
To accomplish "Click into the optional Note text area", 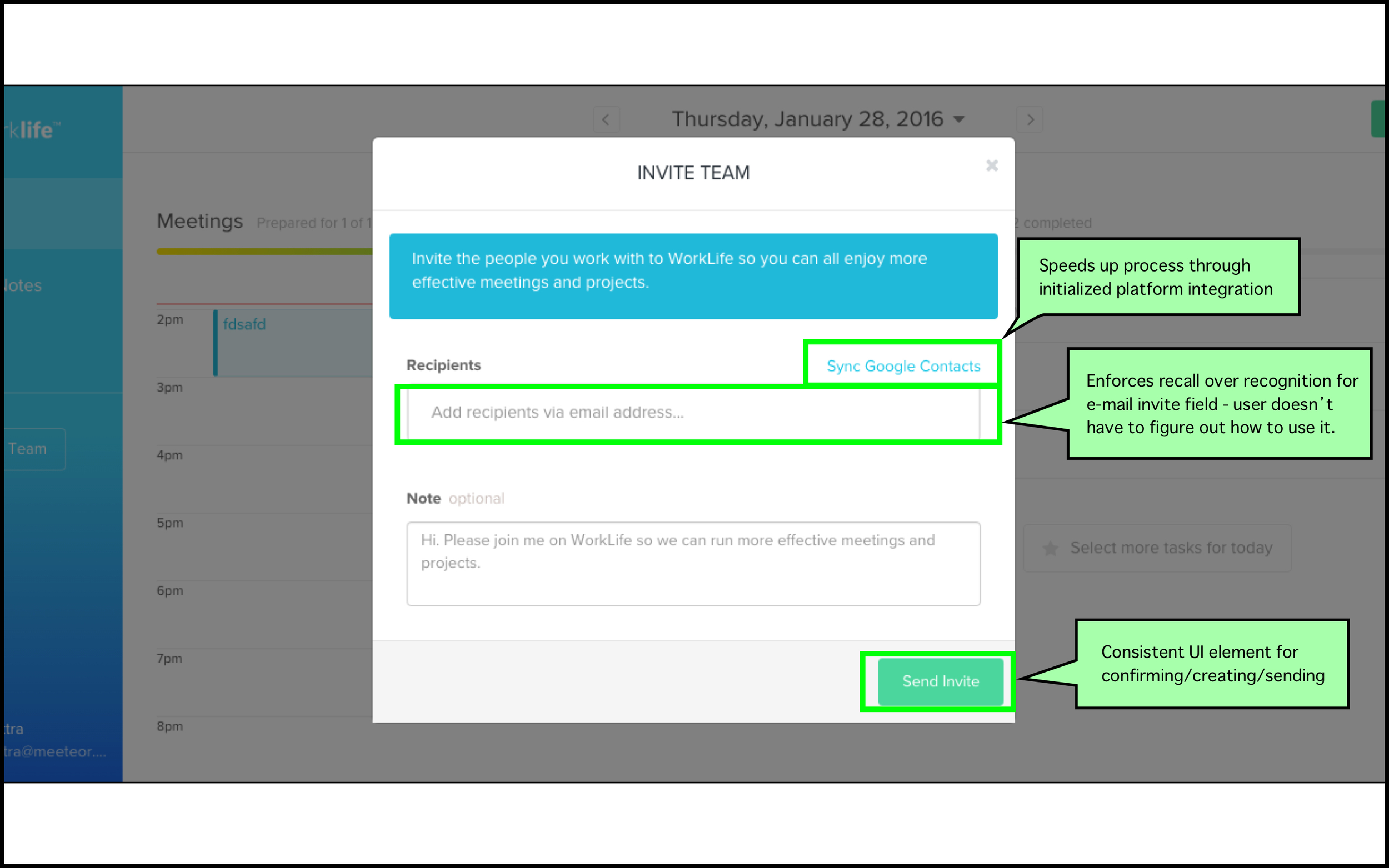I will pos(693,563).
